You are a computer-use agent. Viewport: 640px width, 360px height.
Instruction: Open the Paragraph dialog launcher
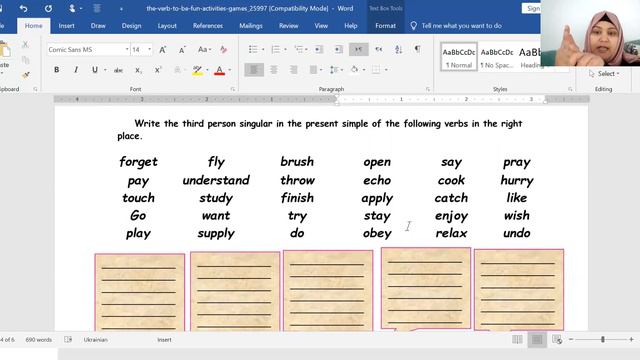(428, 89)
